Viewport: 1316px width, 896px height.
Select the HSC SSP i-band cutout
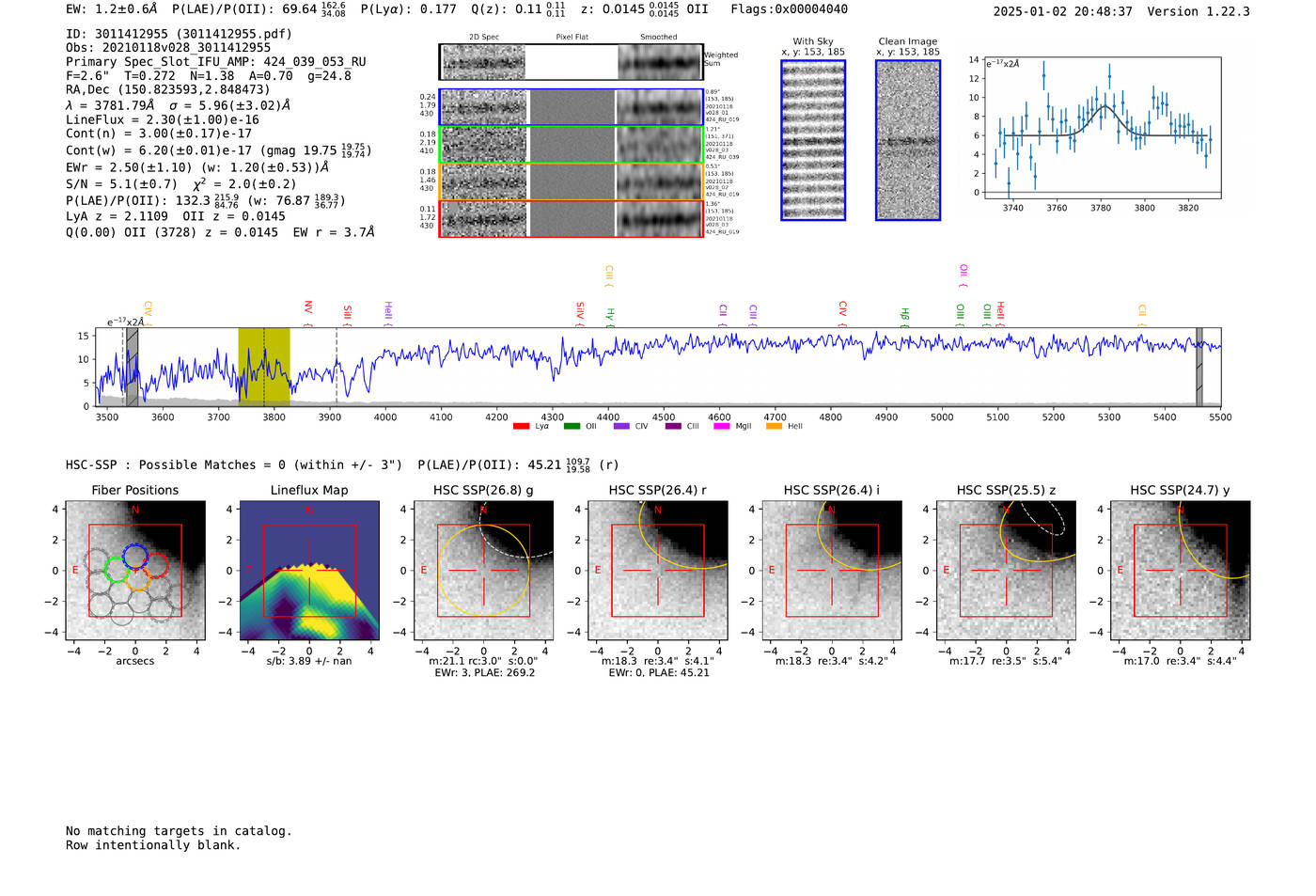(832, 571)
